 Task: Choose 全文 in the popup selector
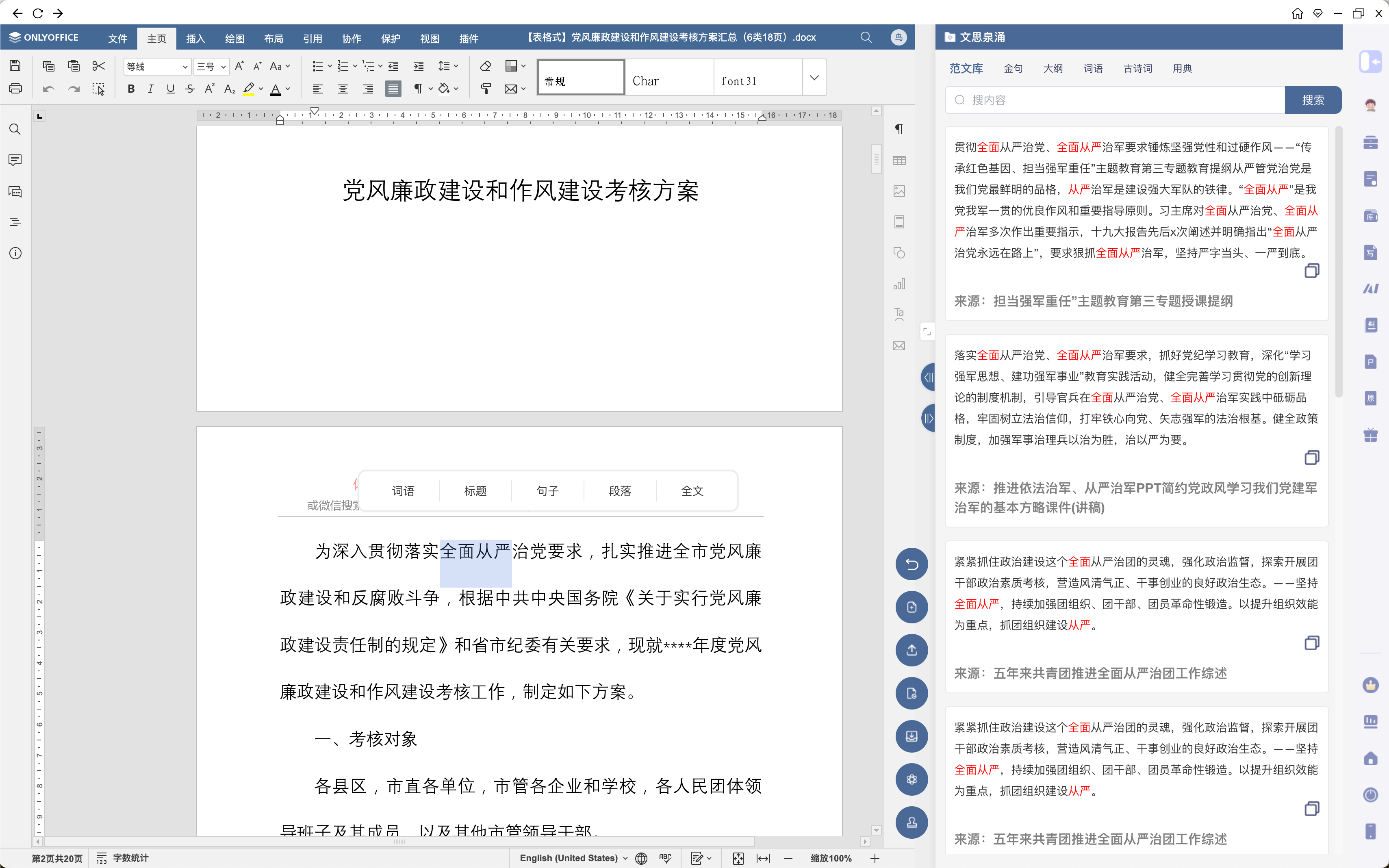692,491
